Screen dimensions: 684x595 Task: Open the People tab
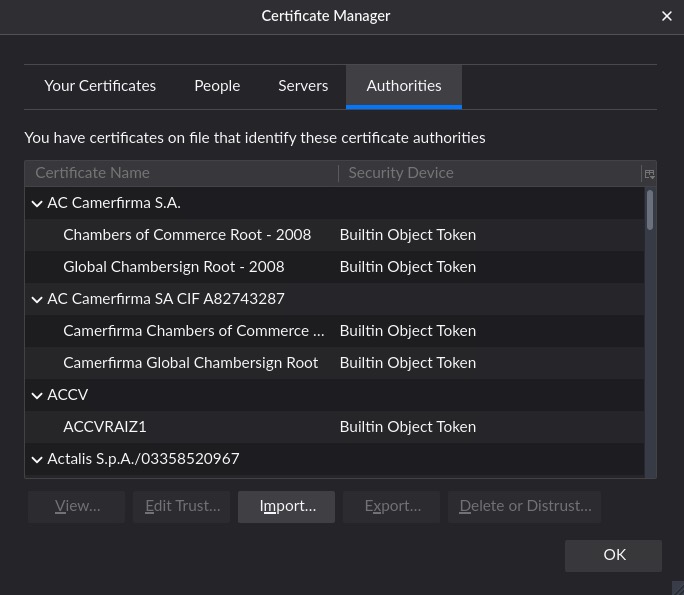click(x=217, y=86)
